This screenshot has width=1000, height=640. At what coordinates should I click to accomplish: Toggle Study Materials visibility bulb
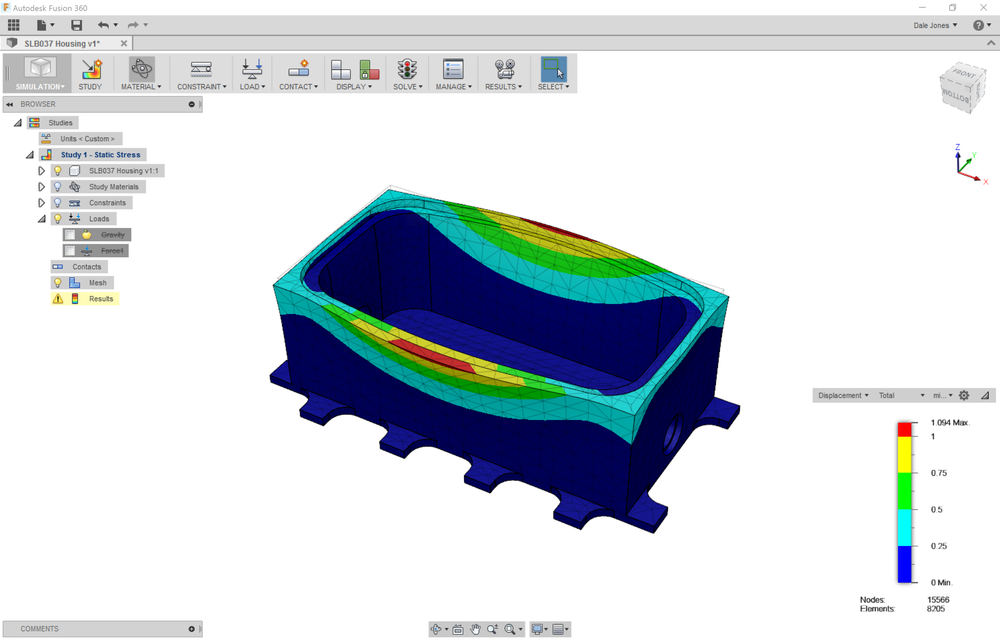[57, 187]
